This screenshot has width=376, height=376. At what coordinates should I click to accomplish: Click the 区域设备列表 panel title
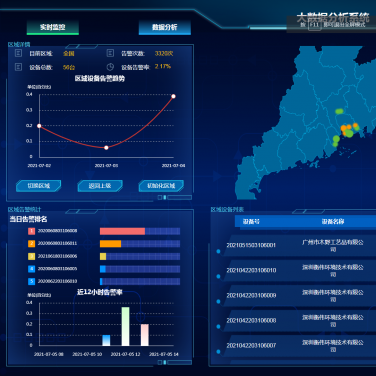click(227, 209)
